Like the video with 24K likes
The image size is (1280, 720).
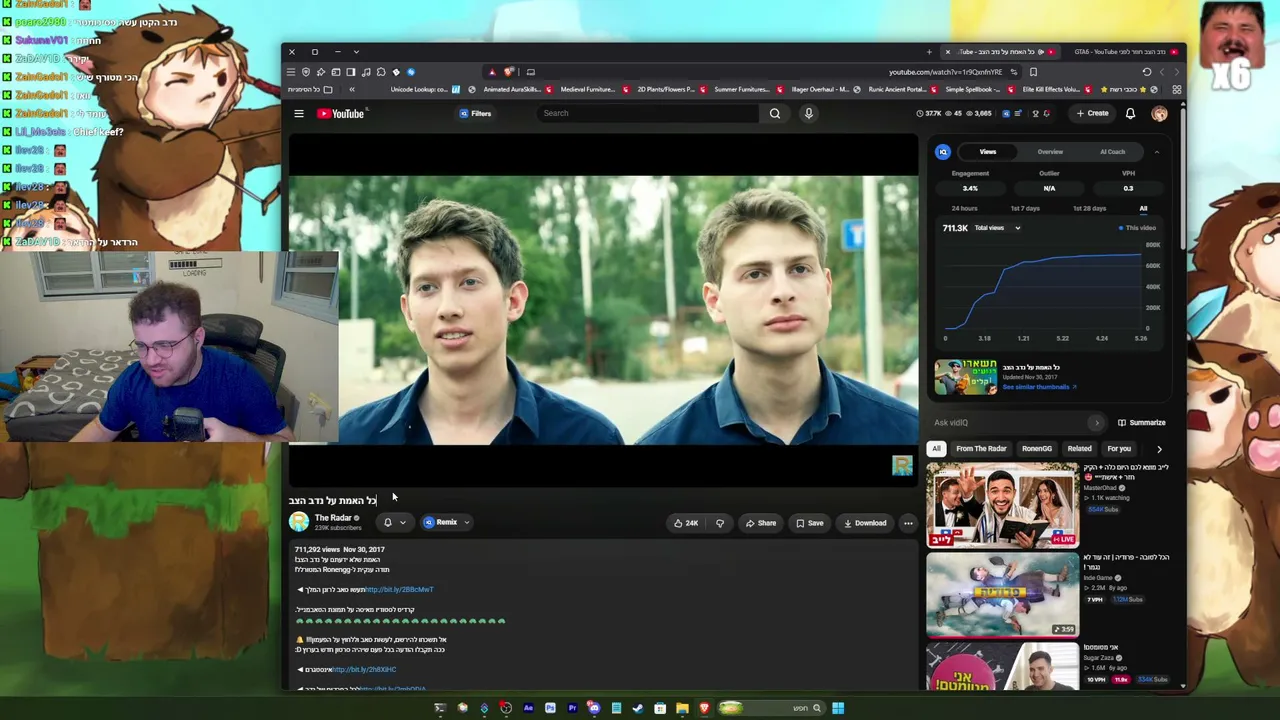pyautogui.click(x=686, y=523)
